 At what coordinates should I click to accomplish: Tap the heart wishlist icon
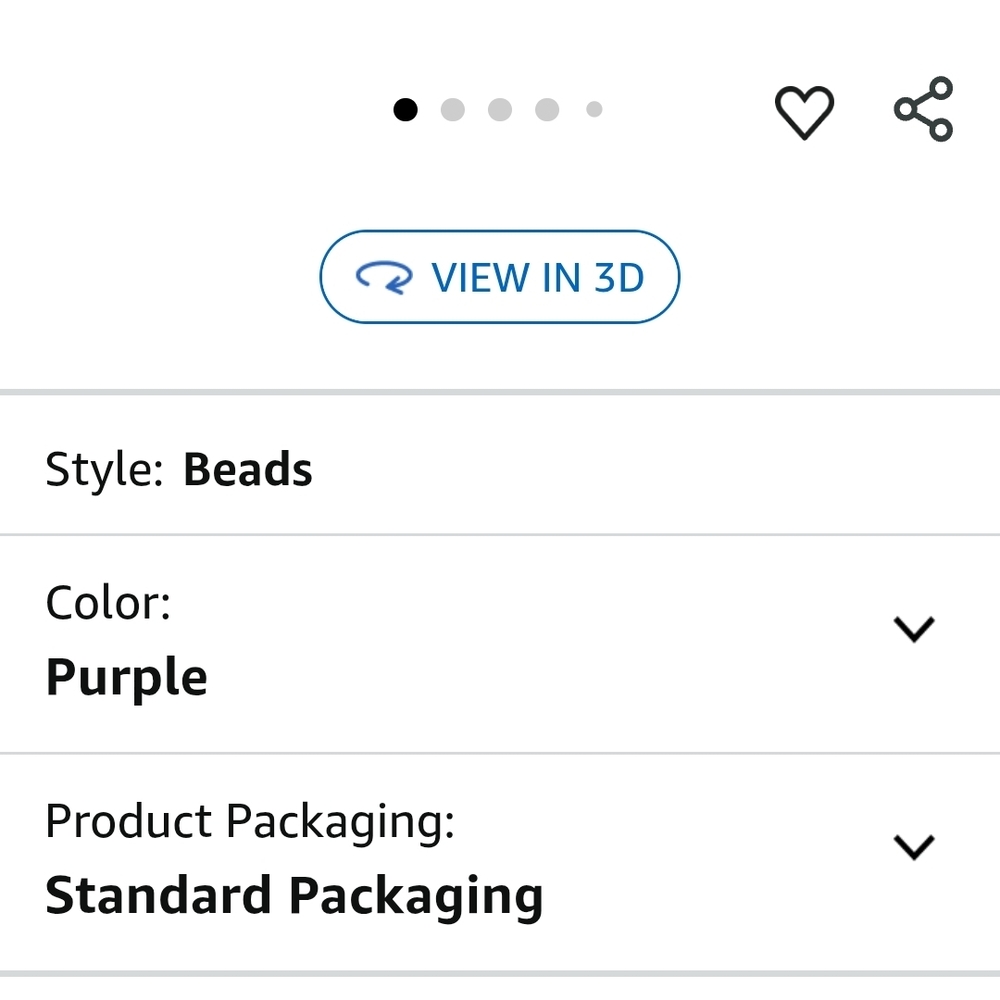tap(804, 112)
